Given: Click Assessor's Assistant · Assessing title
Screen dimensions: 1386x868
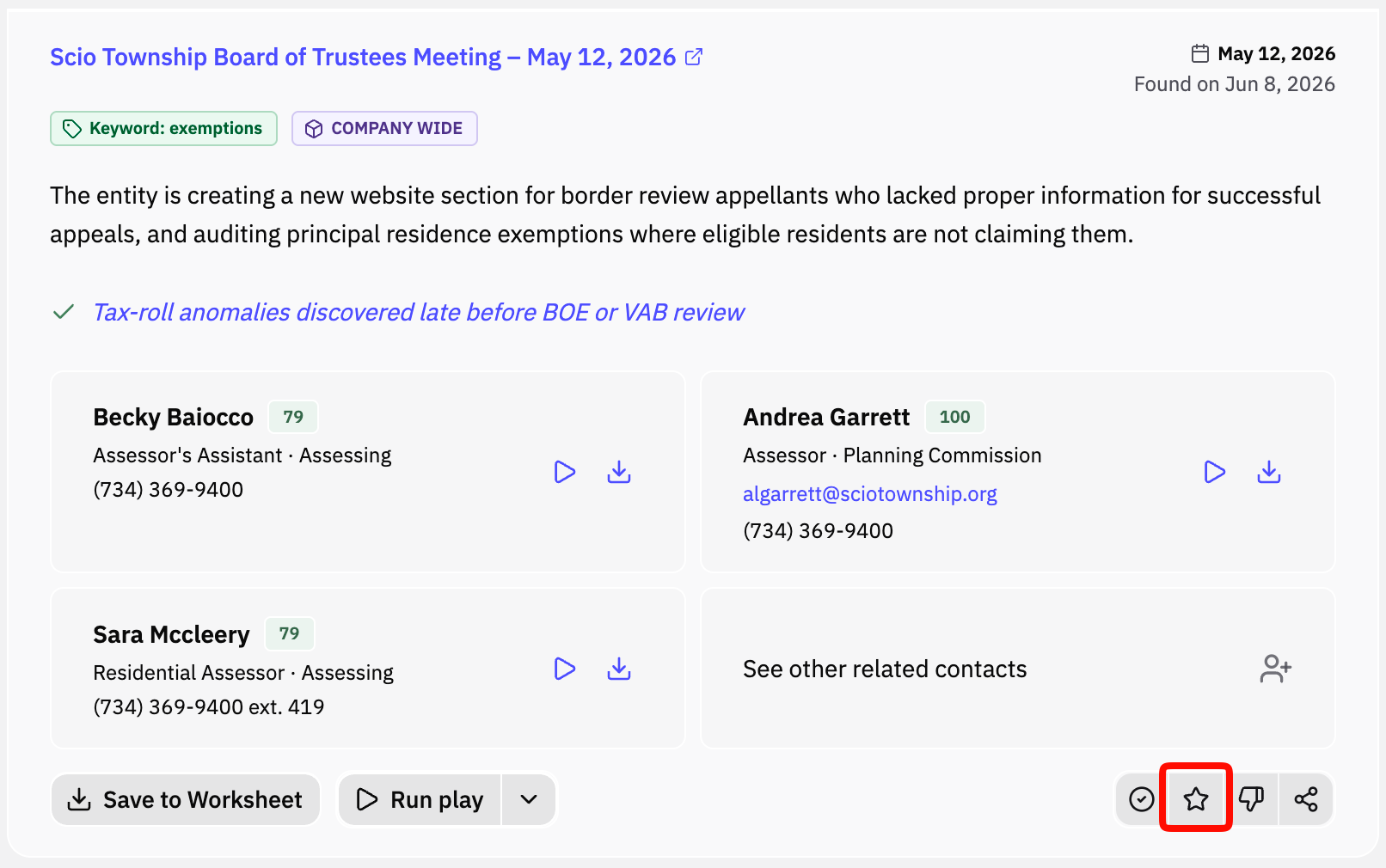Looking at the screenshot, I should (x=242, y=455).
